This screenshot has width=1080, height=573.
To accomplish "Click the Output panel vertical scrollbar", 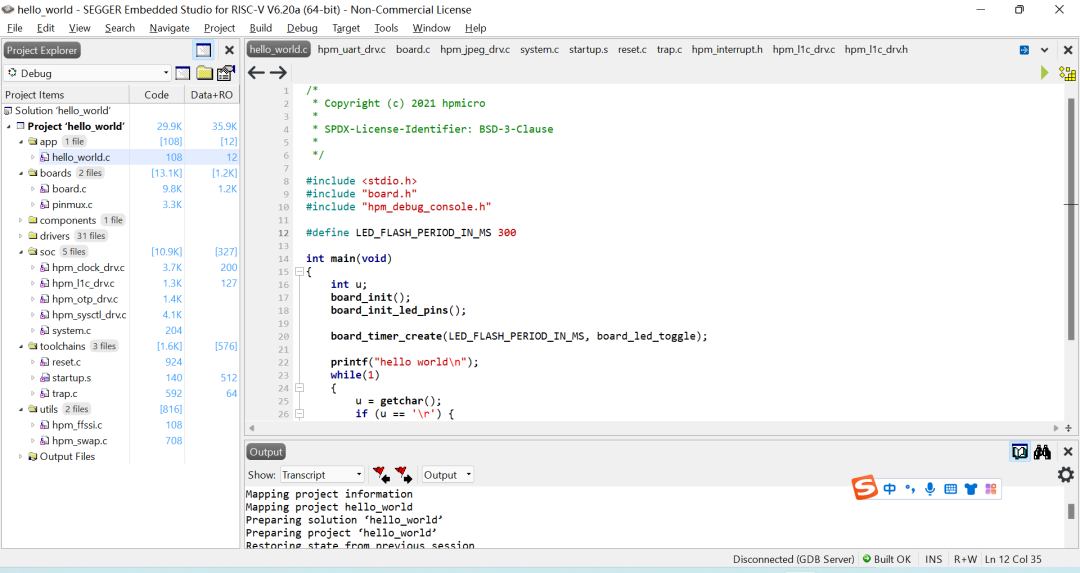I will click(1072, 510).
